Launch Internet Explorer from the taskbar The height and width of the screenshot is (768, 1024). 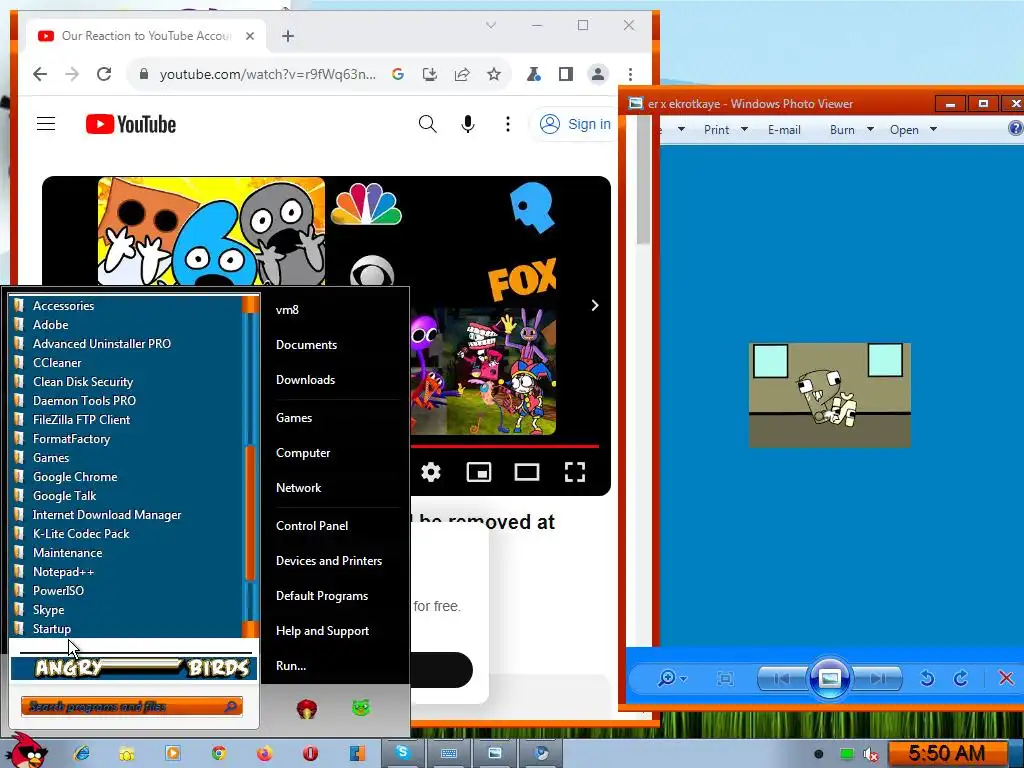pos(82,754)
